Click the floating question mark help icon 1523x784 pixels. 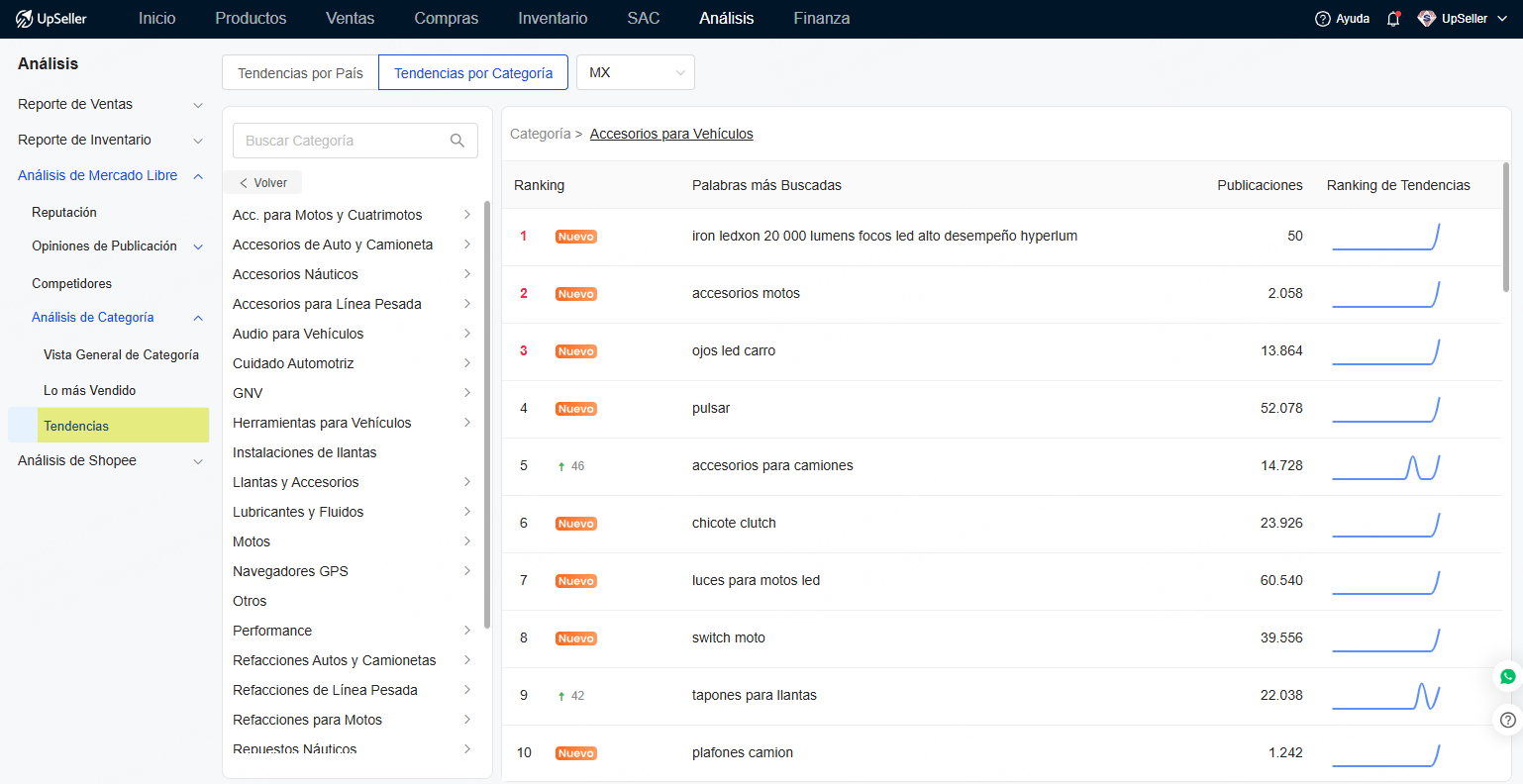[1507, 720]
